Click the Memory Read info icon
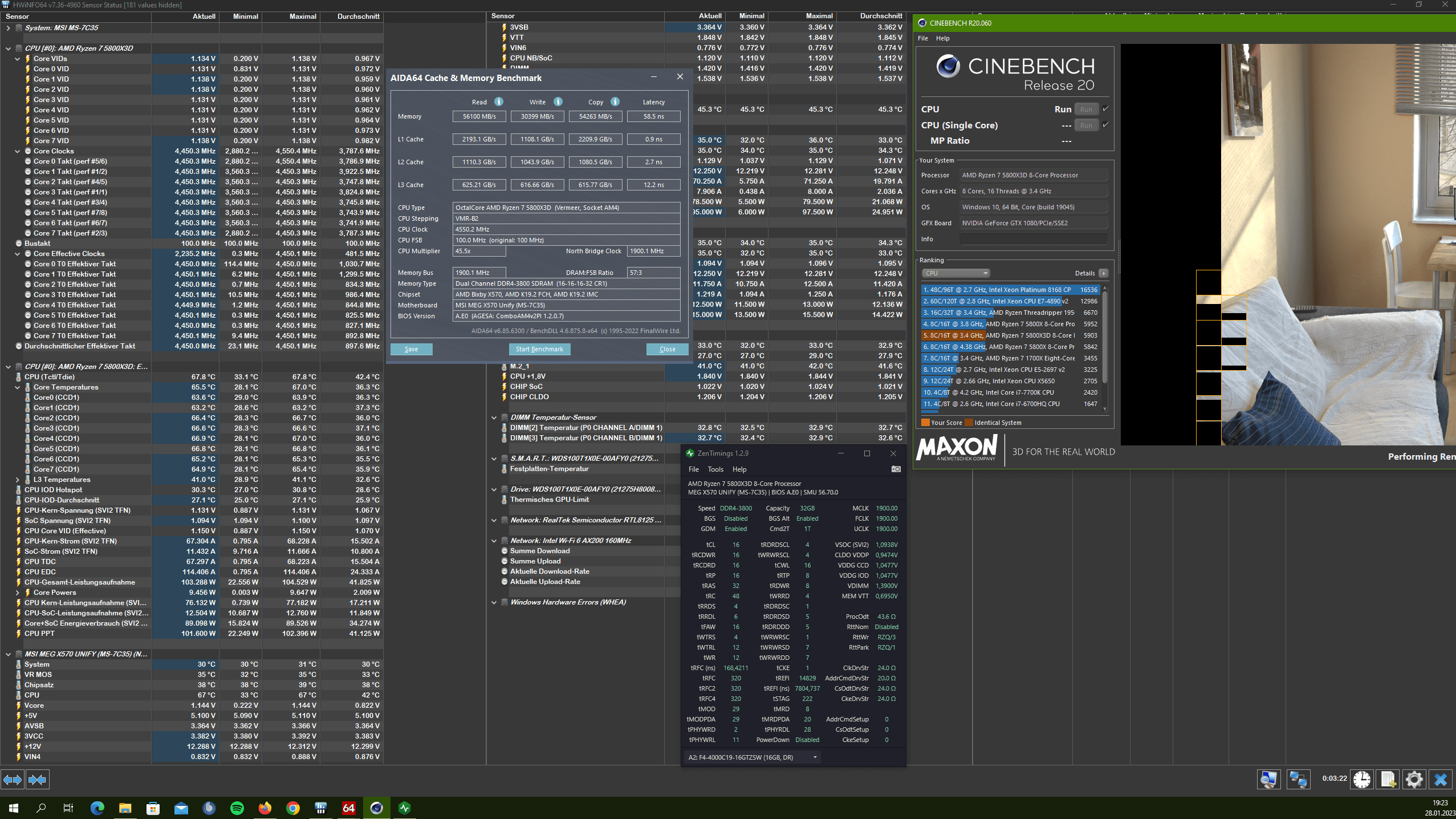The width and height of the screenshot is (1456, 819). [499, 102]
